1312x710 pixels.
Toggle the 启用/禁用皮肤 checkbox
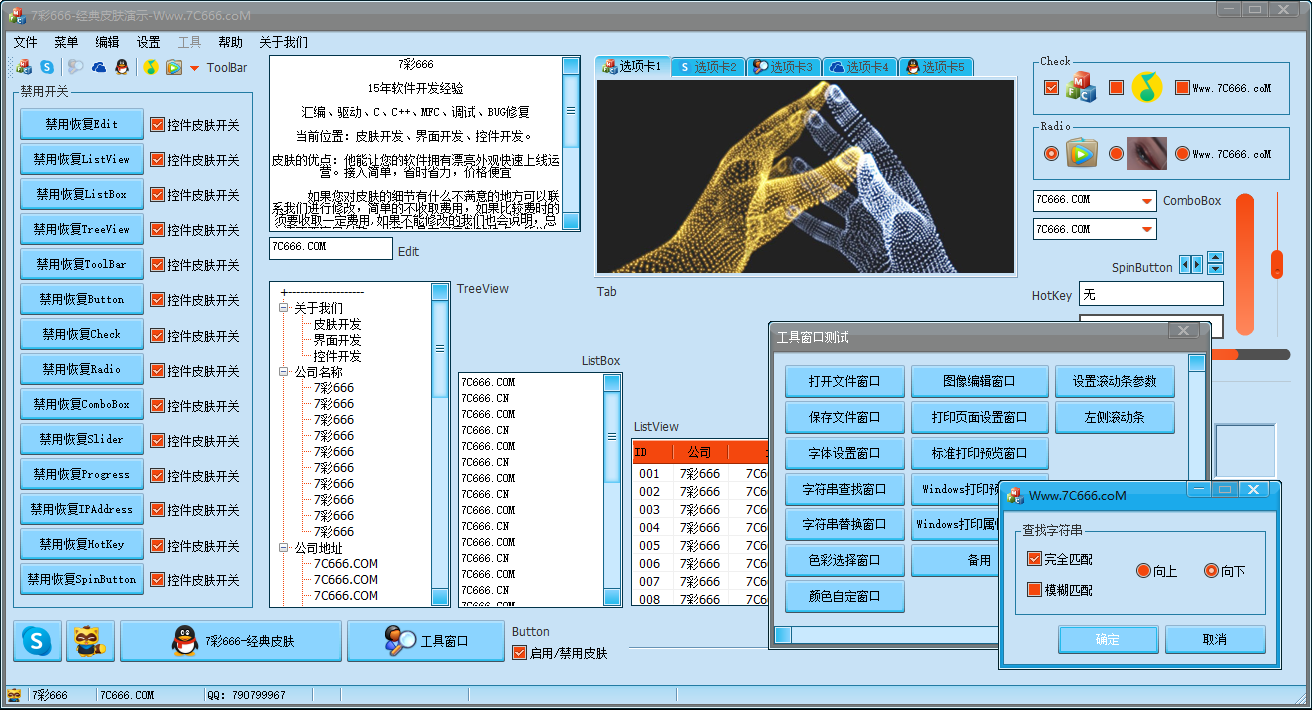point(519,653)
